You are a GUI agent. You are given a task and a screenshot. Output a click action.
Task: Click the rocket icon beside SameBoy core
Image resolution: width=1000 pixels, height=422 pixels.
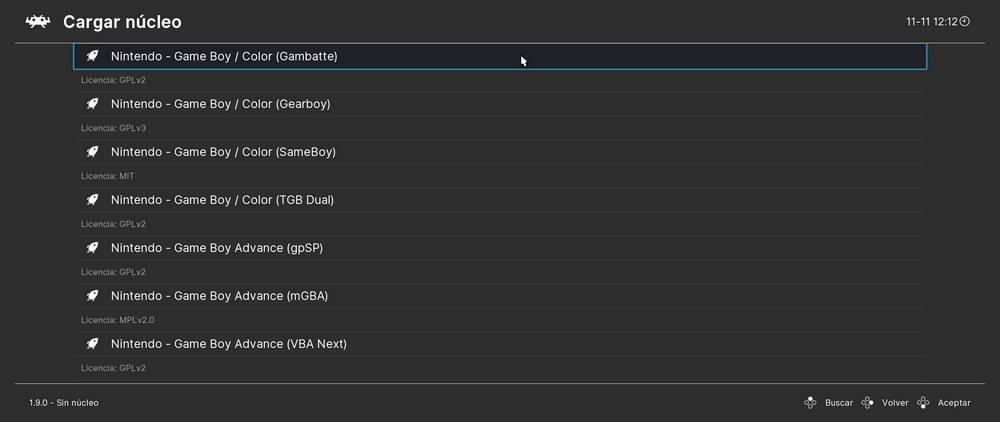pos(92,152)
